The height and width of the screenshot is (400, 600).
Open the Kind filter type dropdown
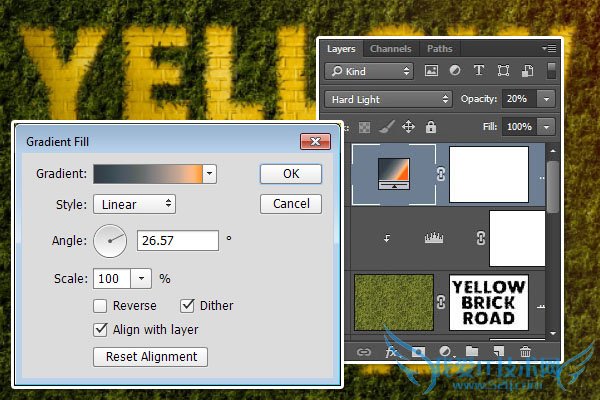point(369,71)
